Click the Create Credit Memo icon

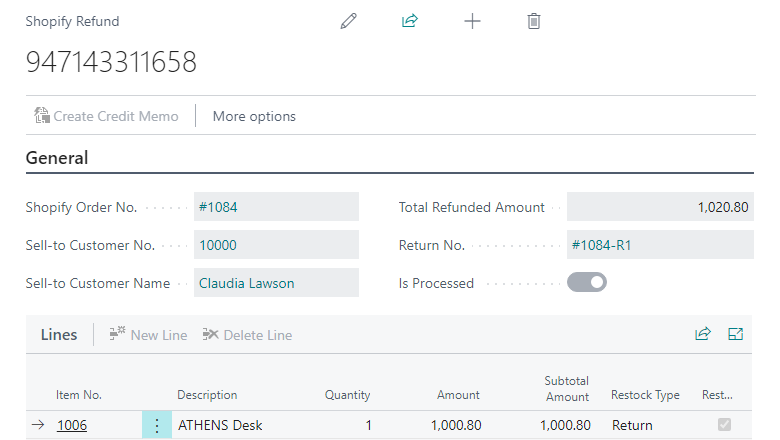(x=42, y=116)
